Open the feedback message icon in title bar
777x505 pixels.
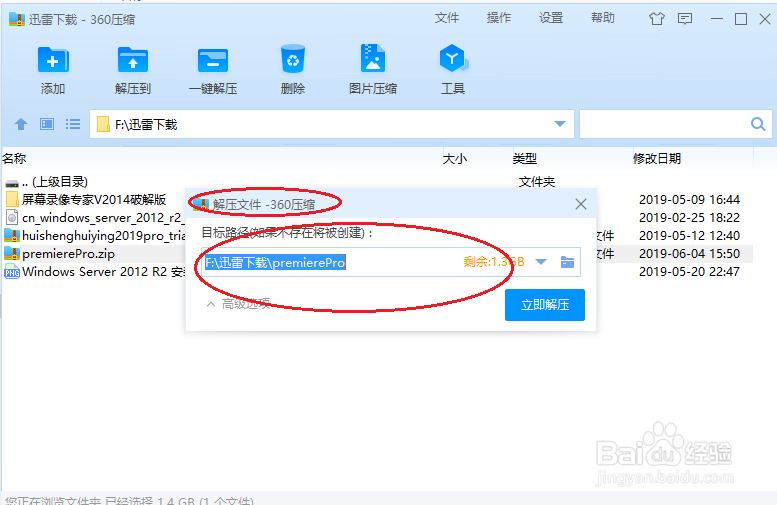point(685,19)
